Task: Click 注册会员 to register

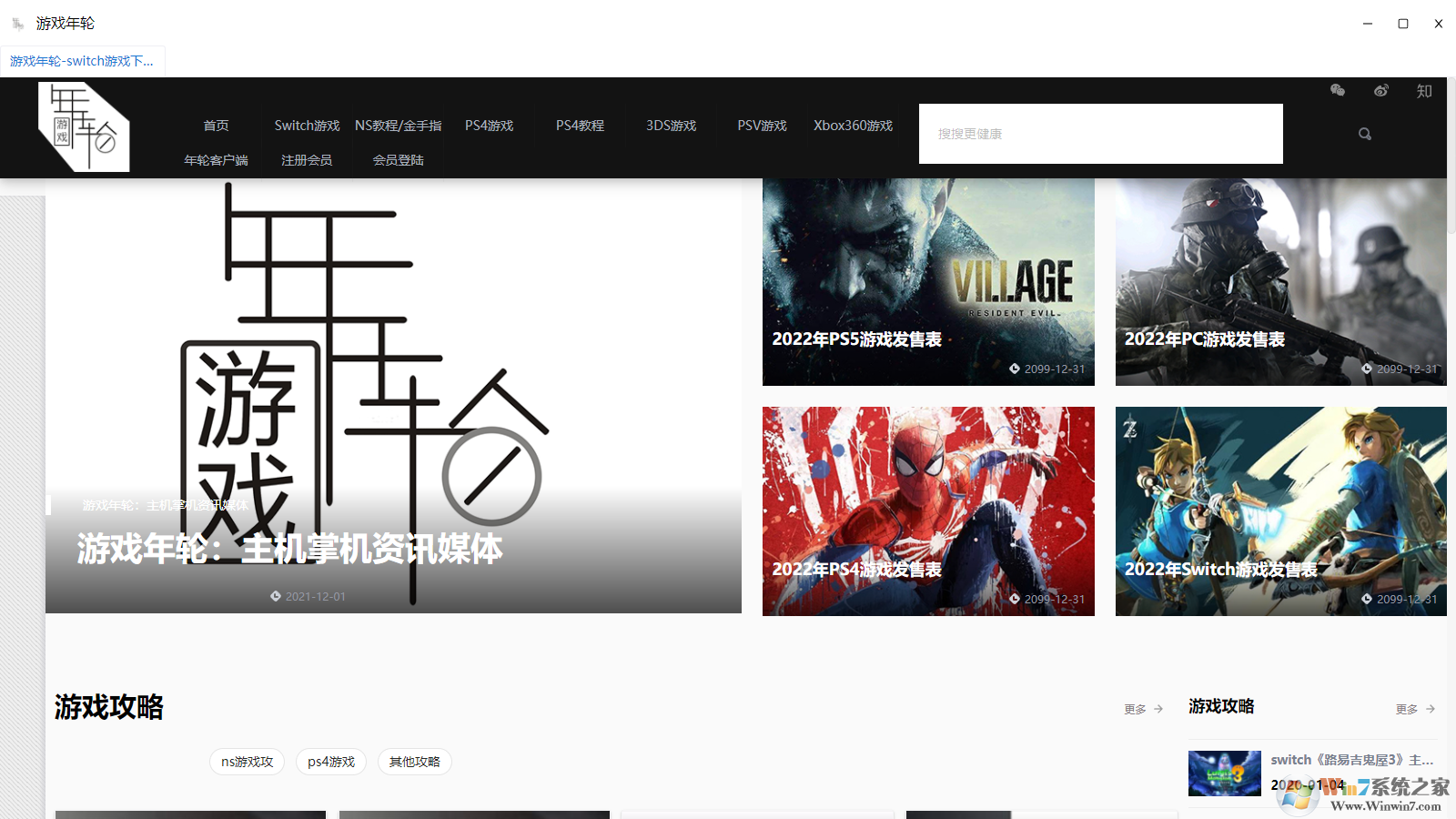Action: 307,160
